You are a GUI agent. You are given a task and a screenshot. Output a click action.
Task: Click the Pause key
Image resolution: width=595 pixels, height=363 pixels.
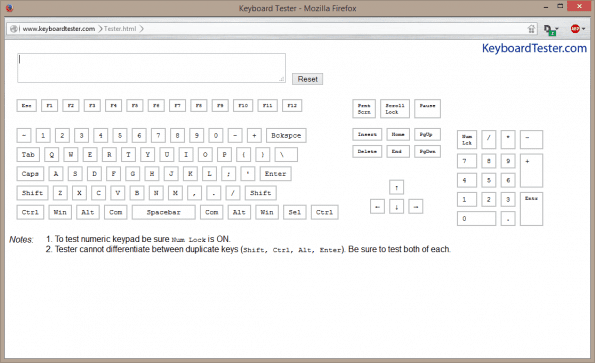427,108
